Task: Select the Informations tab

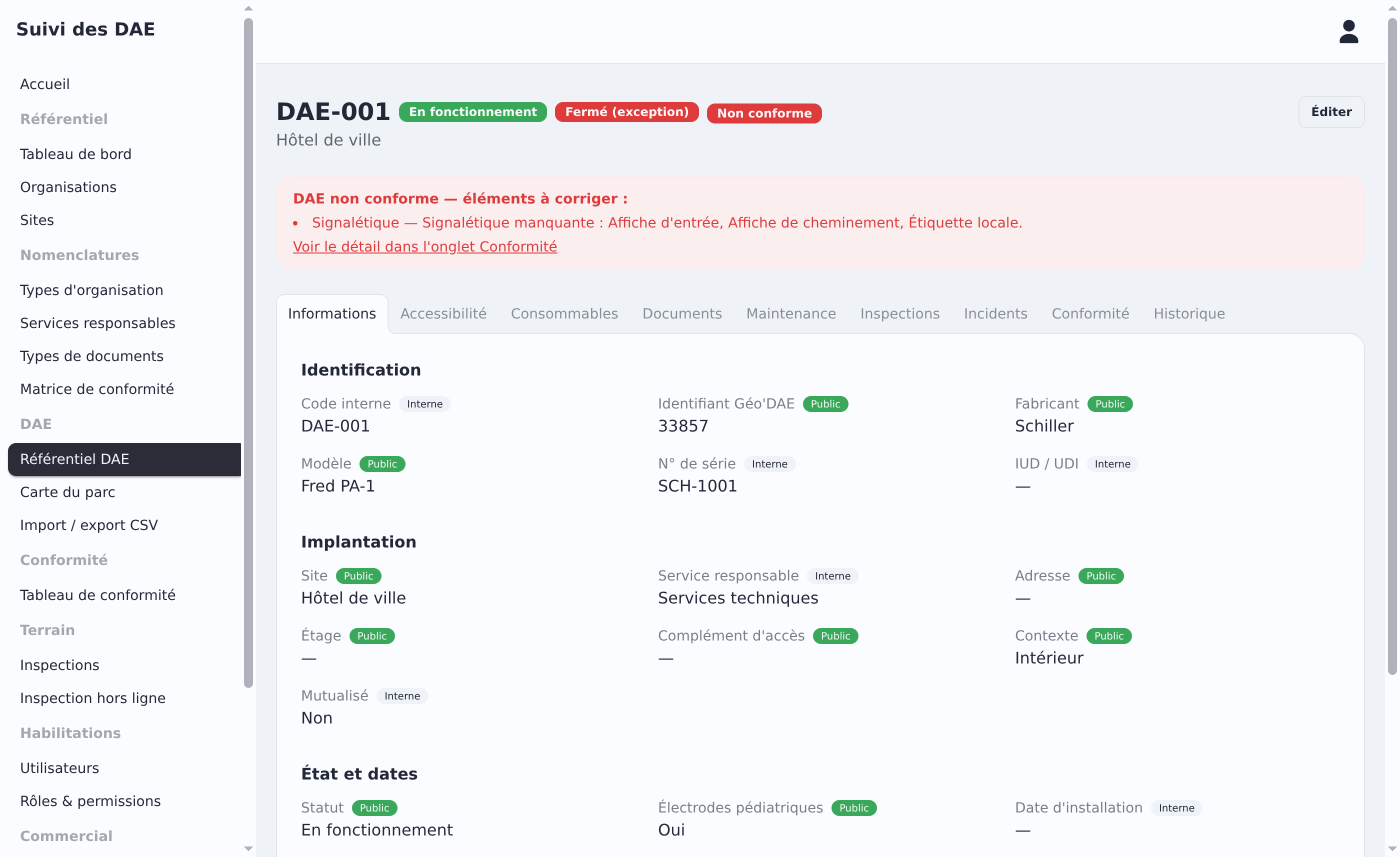Action: point(332,313)
